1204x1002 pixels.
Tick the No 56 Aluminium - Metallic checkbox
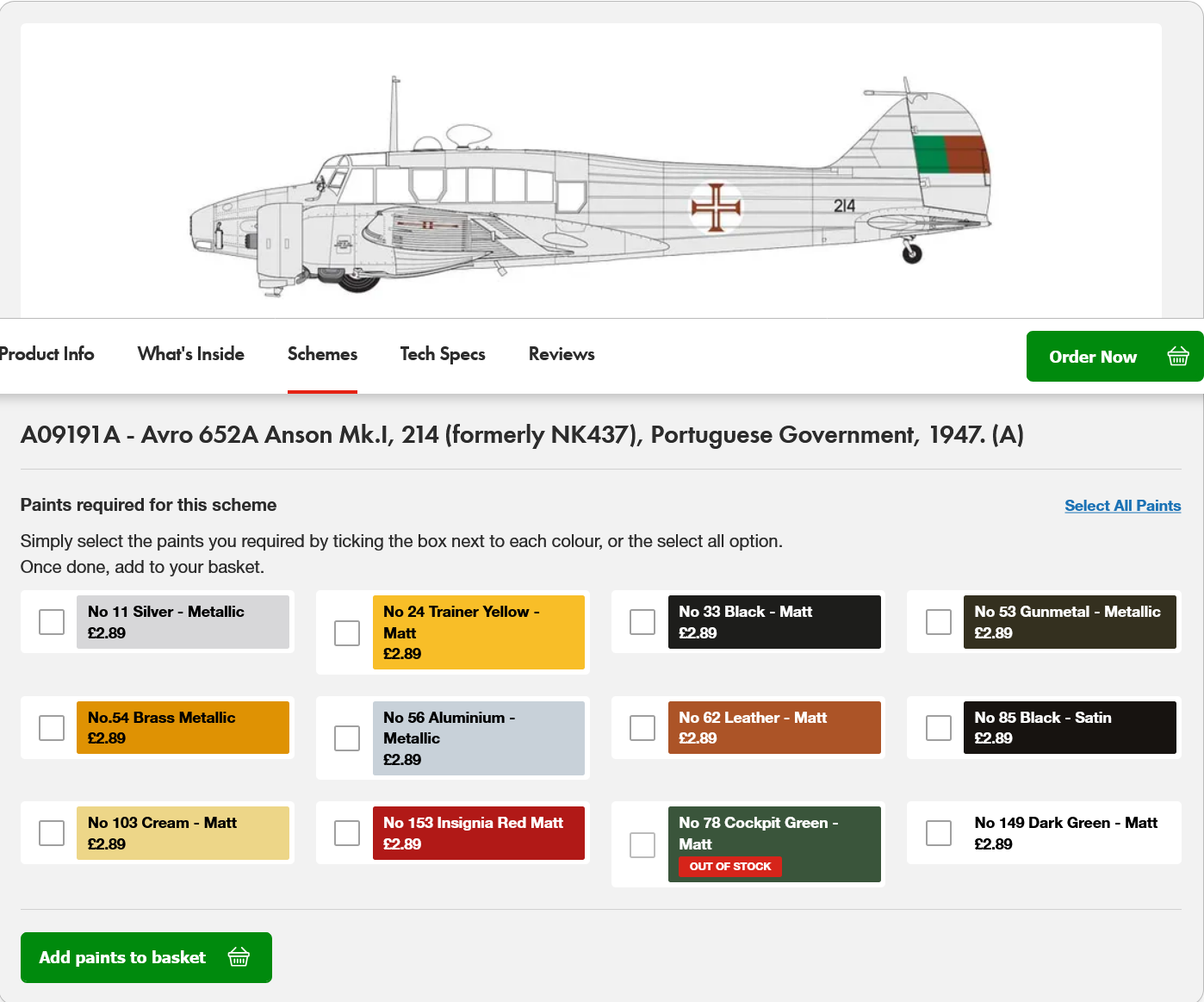(x=347, y=738)
